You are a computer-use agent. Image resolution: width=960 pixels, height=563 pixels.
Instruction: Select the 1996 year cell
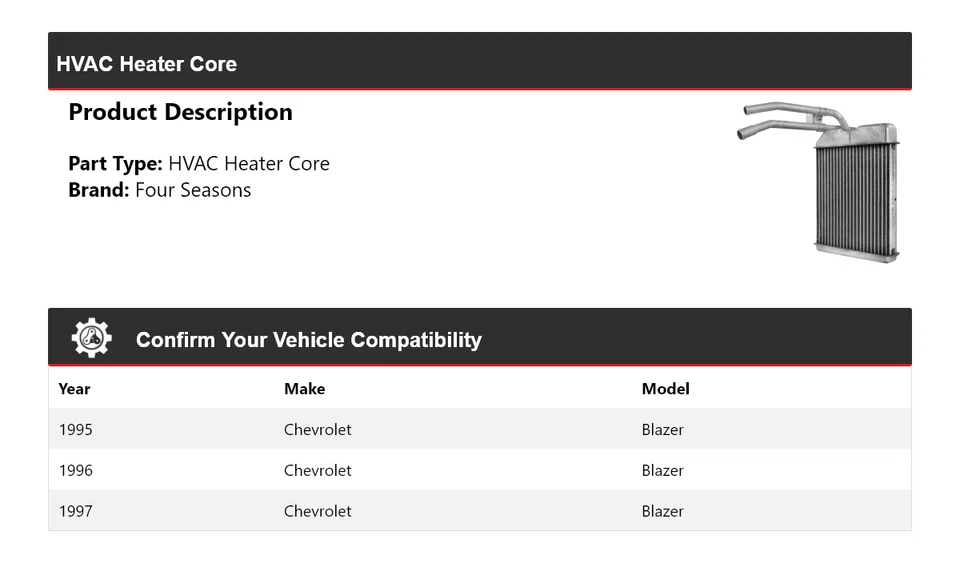[x=76, y=470]
